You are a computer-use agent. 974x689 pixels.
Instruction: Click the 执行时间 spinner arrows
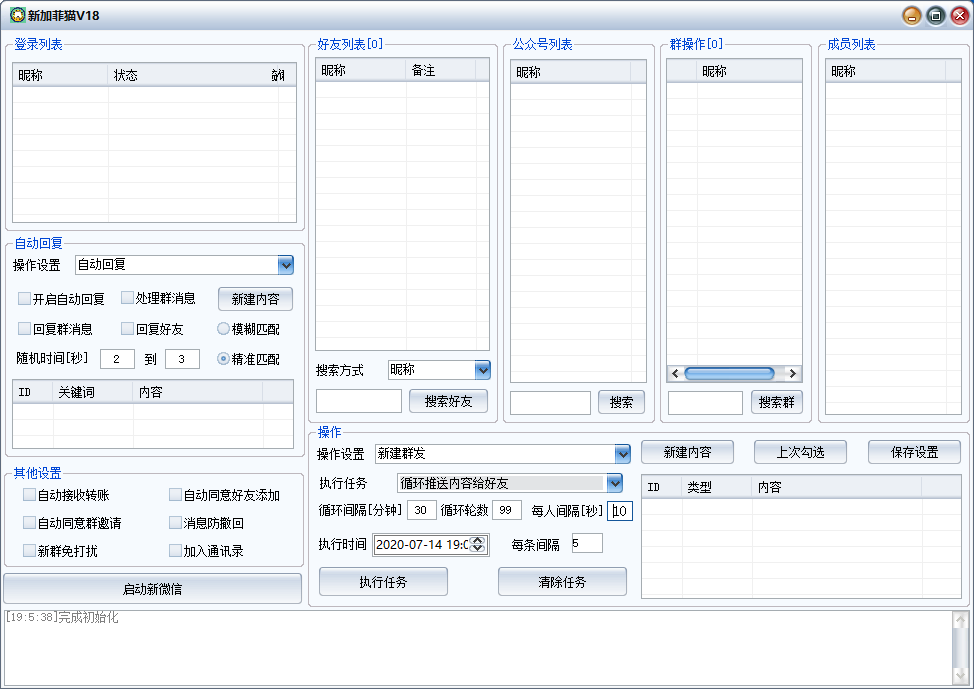pyautogui.click(x=477, y=544)
